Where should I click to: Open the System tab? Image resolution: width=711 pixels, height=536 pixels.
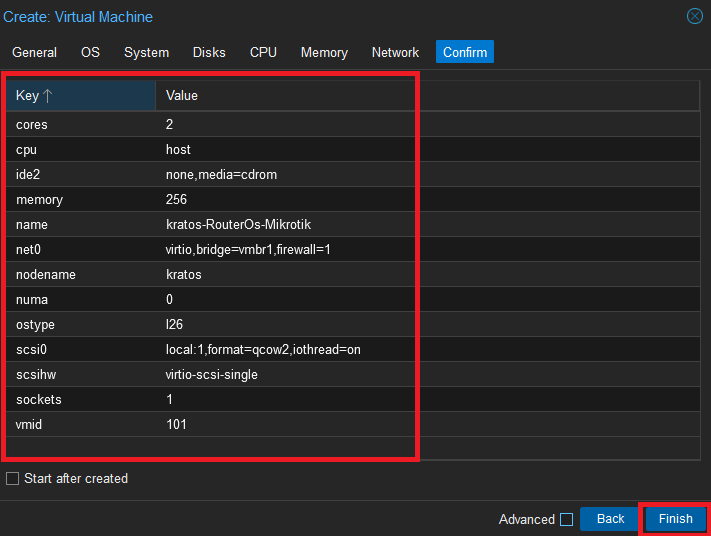pos(146,52)
